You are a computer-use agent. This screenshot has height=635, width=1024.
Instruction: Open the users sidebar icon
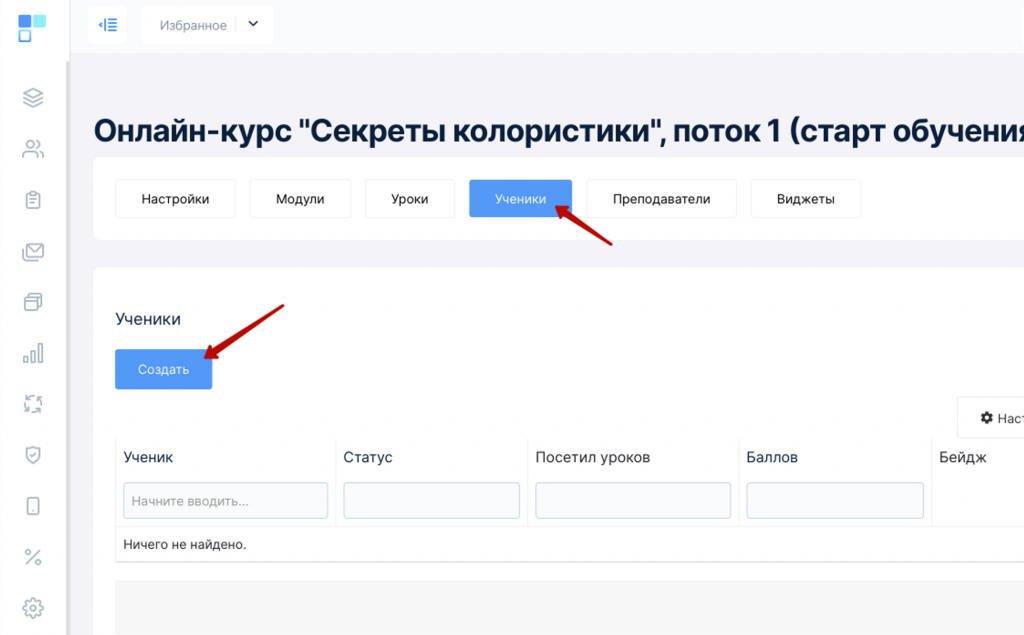coord(33,149)
